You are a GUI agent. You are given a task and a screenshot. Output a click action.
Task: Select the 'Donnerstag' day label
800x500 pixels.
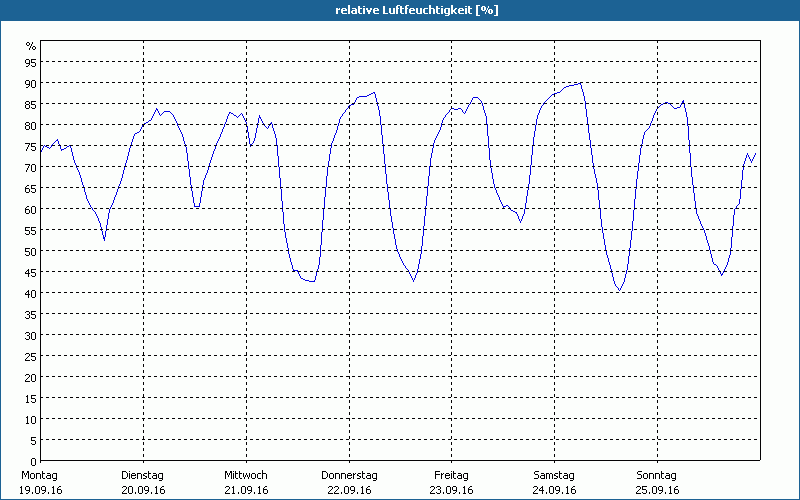(x=349, y=475)
